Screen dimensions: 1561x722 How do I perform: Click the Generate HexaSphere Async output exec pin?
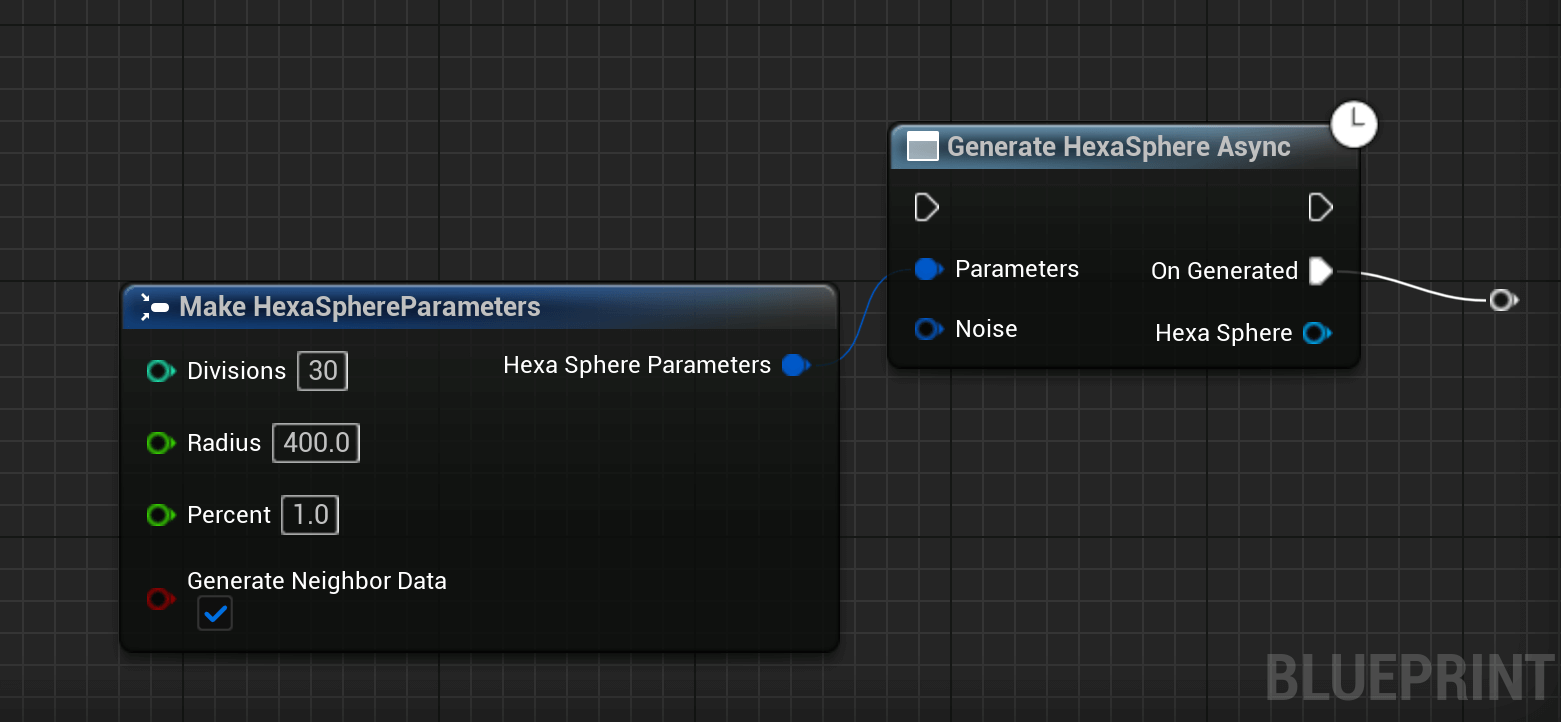tap(1321, 207)
